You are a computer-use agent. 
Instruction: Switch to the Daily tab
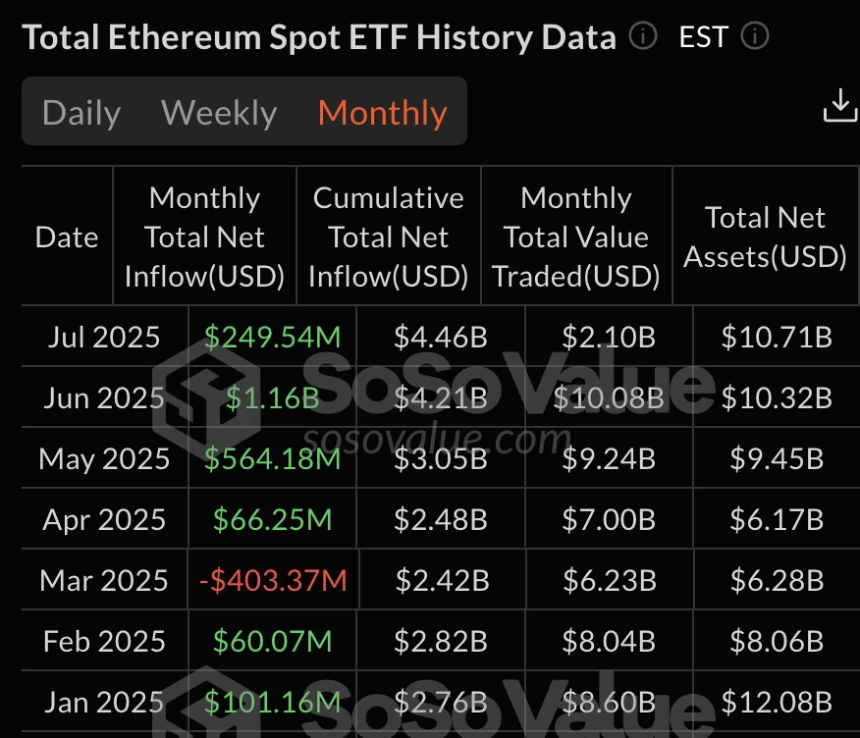point(81,113)
